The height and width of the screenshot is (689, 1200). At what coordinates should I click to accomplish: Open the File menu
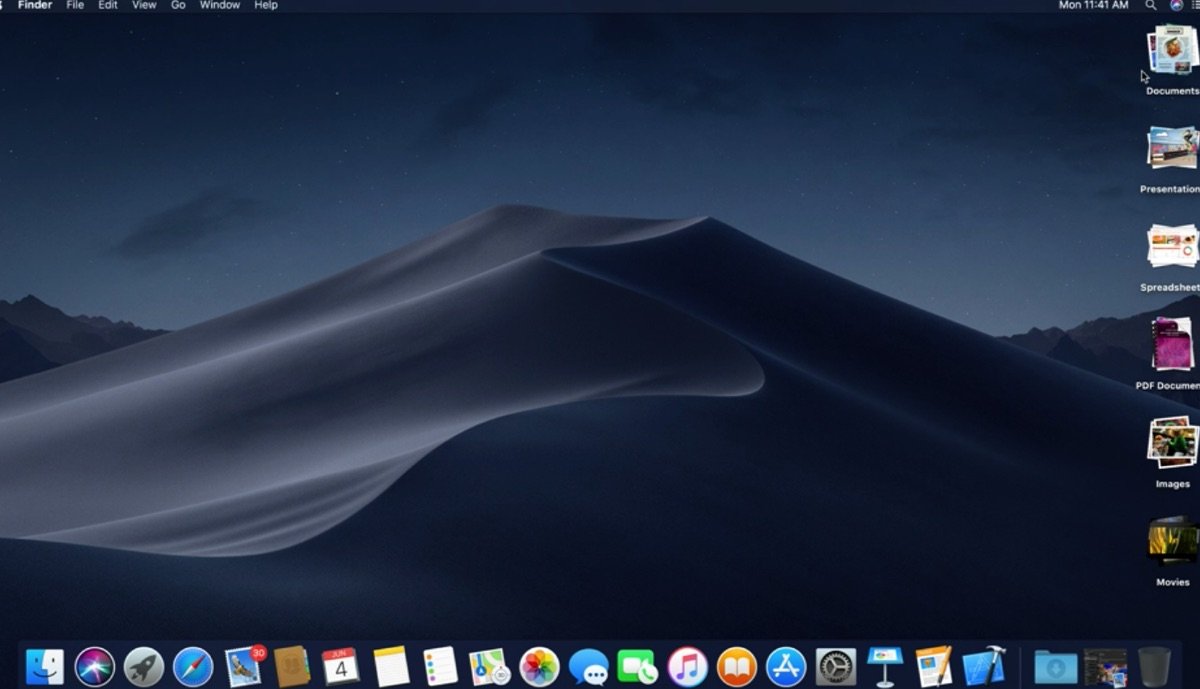pos(75,5)
